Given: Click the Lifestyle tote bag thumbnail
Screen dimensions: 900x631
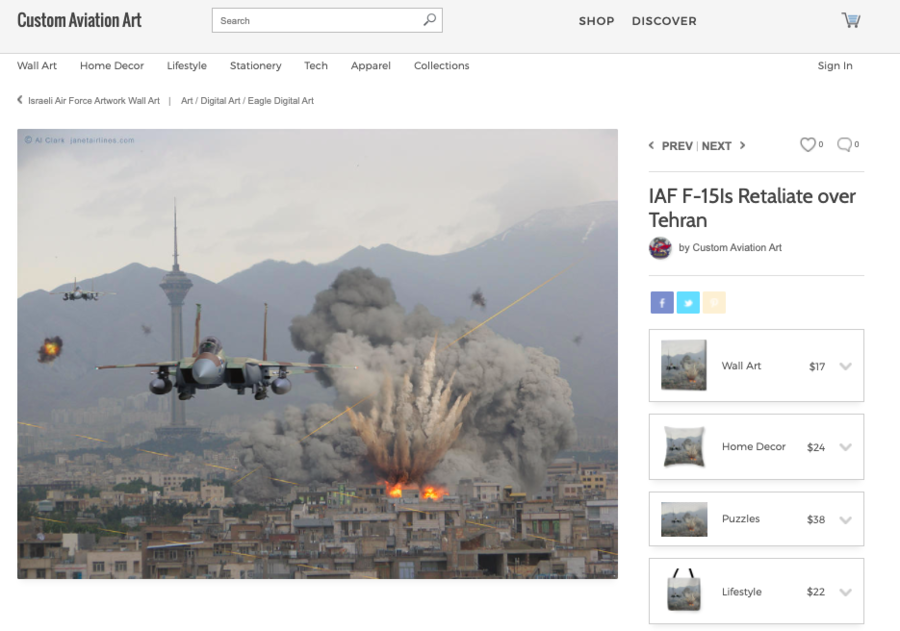Looking at the screenshot, I should (x=684, y=591).
